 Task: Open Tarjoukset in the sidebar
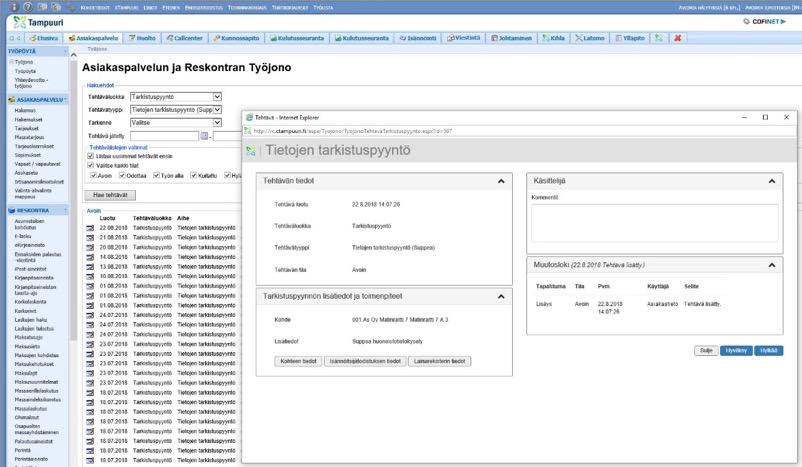(27, 128)
